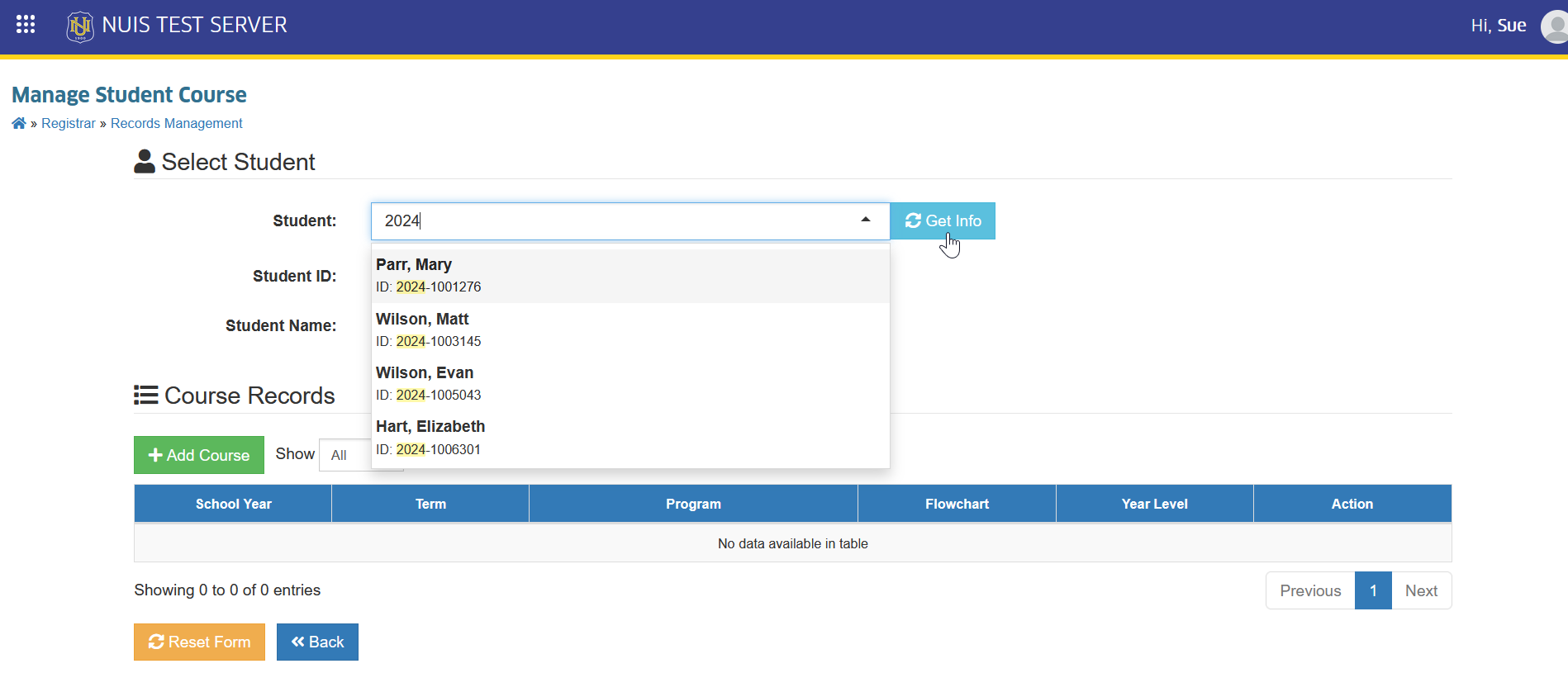Image resolution: width=1568 pixels, height=673 pixels.
Task: Click the Hi, Sue greeting text
Action: click(x=1499, y=26)
